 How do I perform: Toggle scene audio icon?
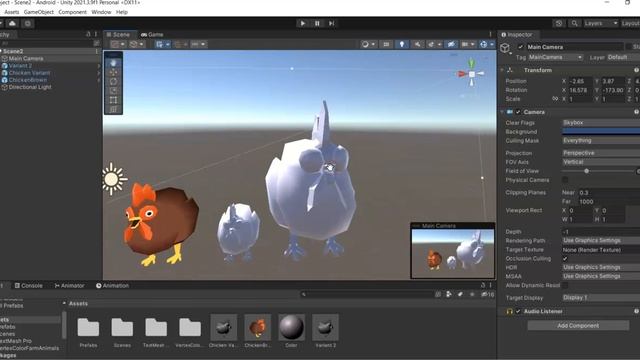417,44
